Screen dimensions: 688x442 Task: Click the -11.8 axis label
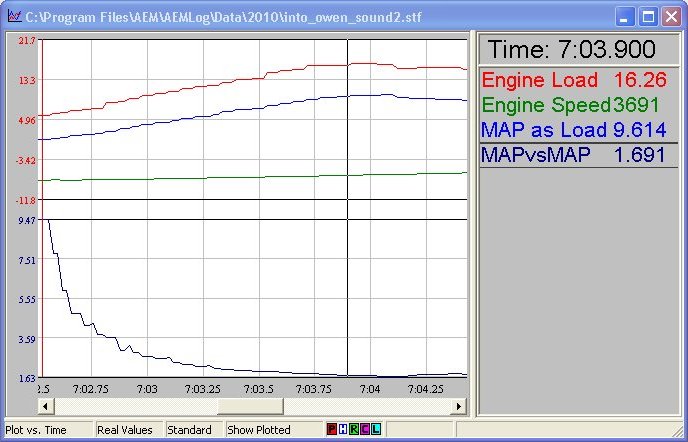26,201
